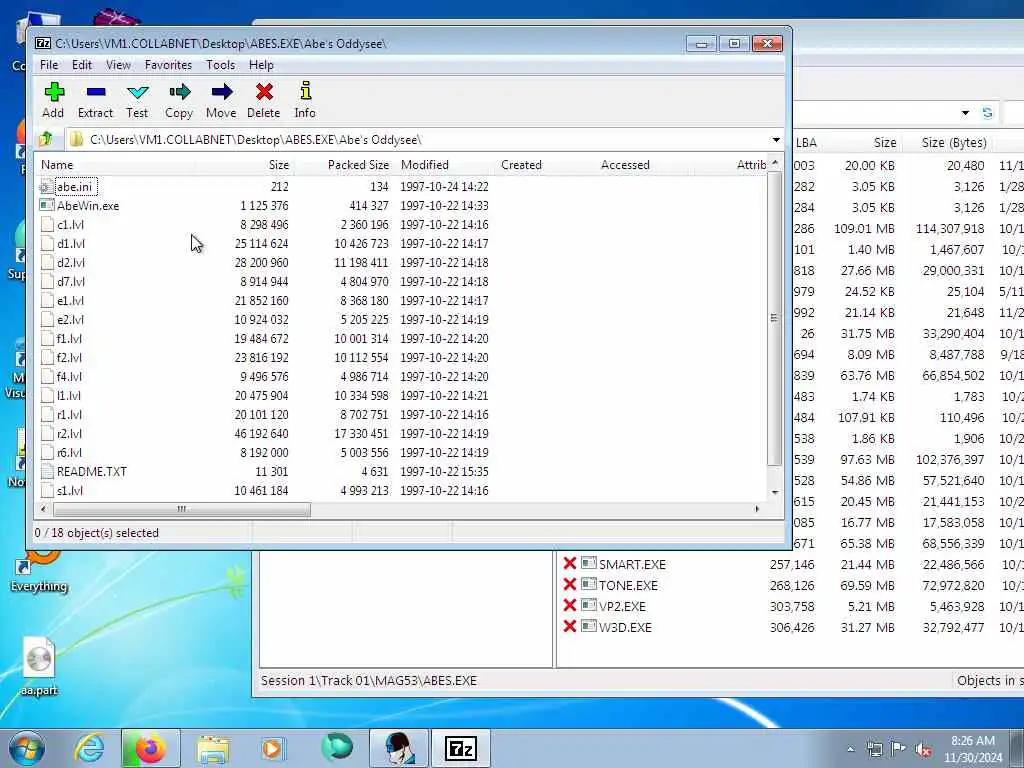The width and height of the screenshot is (1024, 768).
Task: Select the s1.lvl file row
Action: [402, 490]
